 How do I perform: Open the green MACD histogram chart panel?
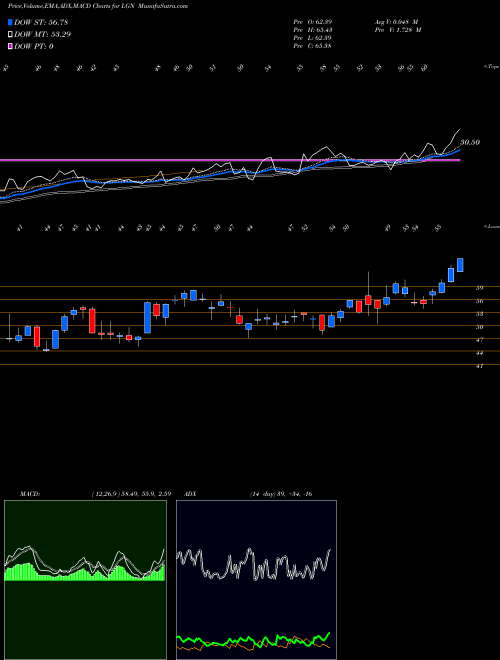85,580
